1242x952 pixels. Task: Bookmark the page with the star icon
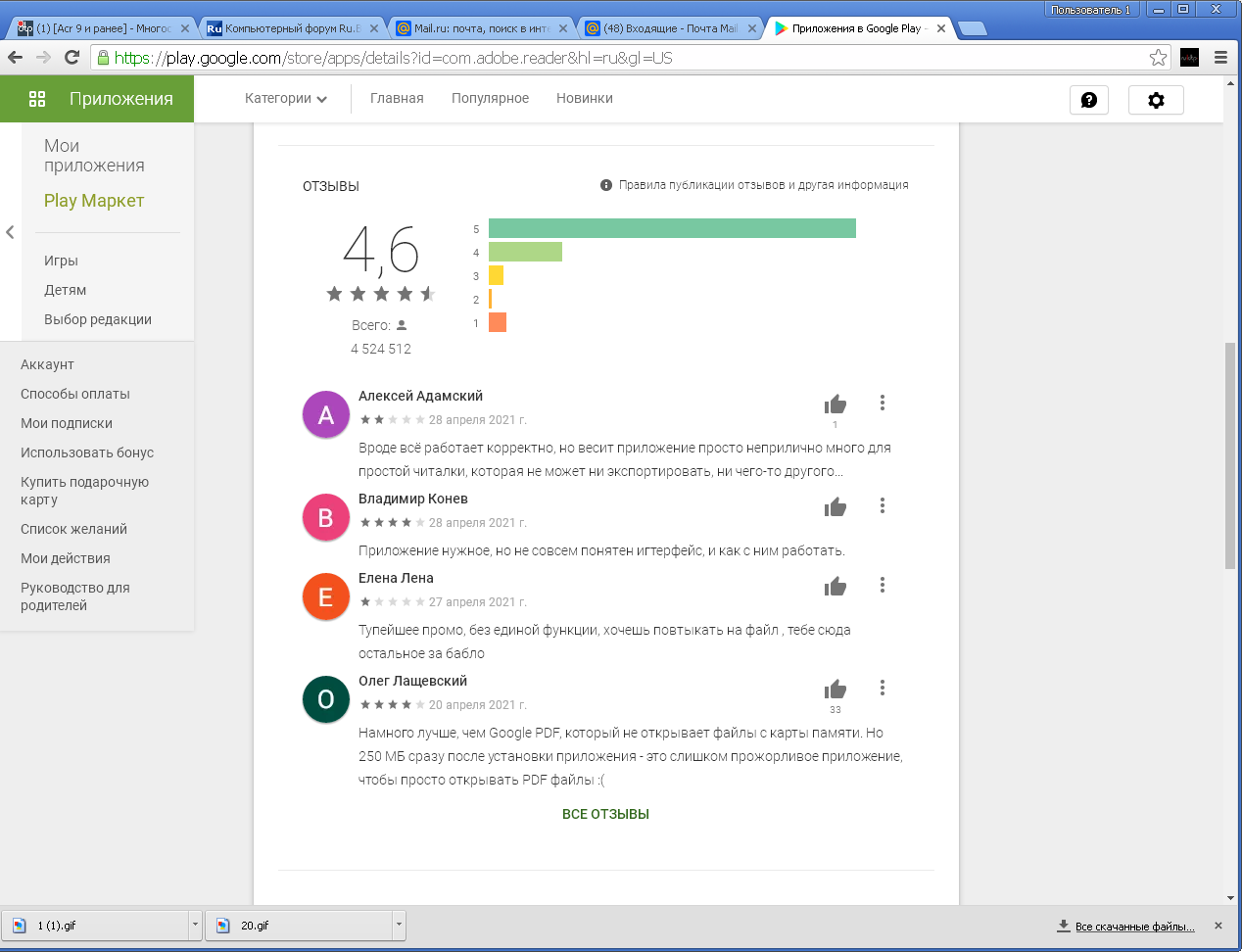[1158, 58]
